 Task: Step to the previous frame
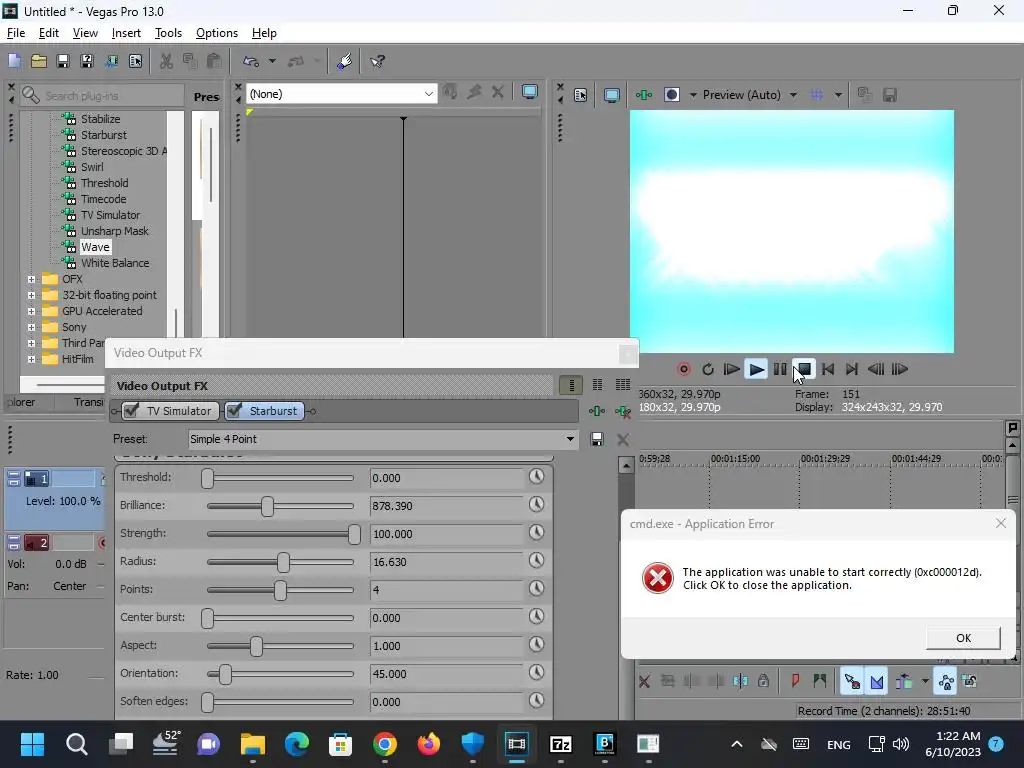click(876, 369)
